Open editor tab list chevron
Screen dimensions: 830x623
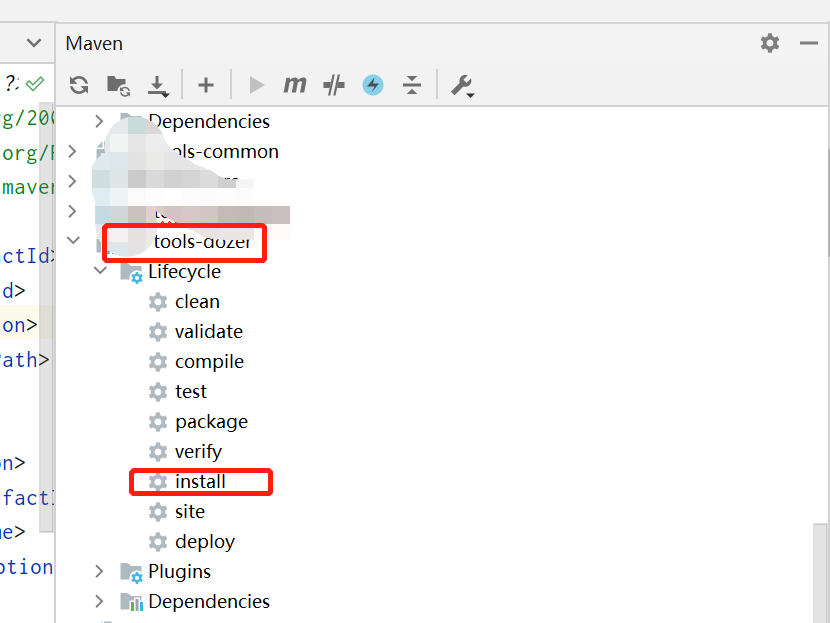[x=34, y=42]
